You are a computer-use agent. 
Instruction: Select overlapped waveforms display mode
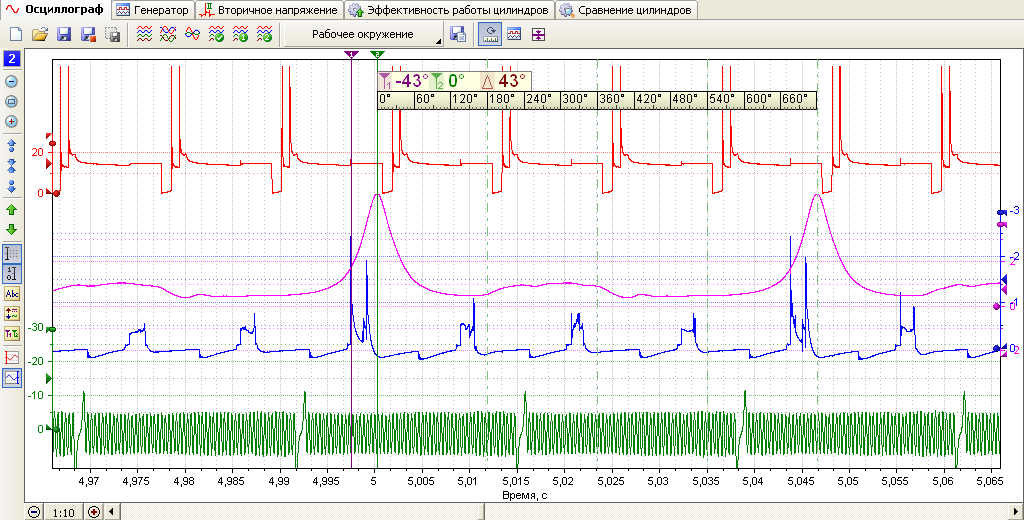[193, 35]
